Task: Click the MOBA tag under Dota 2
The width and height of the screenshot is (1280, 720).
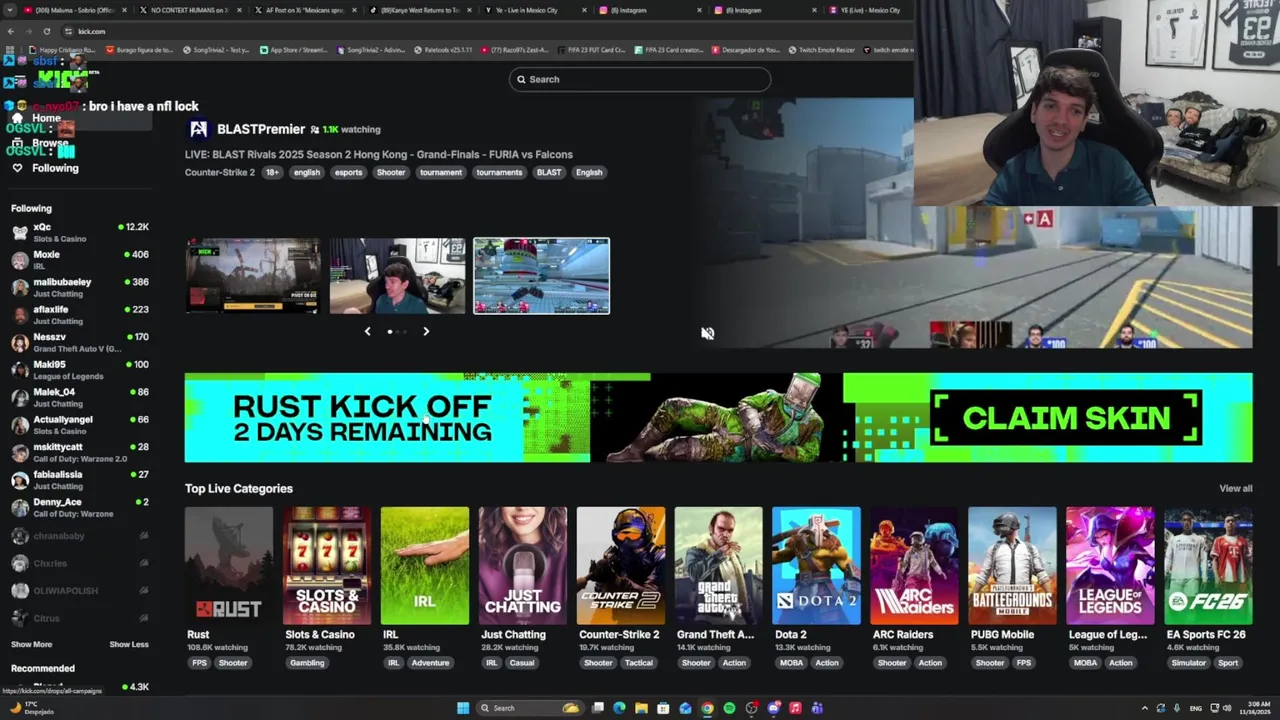Action: coord(790,663)
